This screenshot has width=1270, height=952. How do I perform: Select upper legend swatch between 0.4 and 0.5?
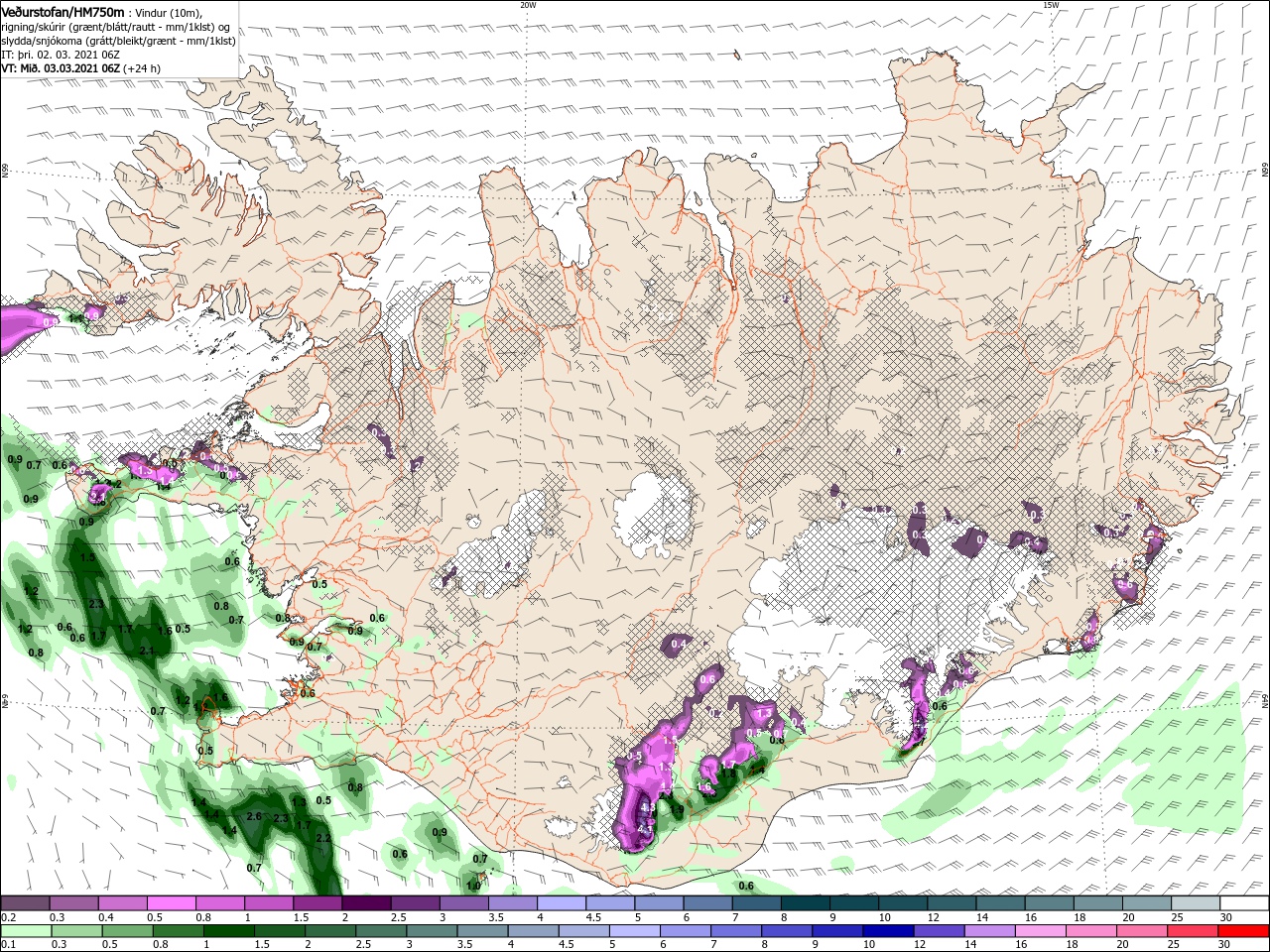pos(122,902)
